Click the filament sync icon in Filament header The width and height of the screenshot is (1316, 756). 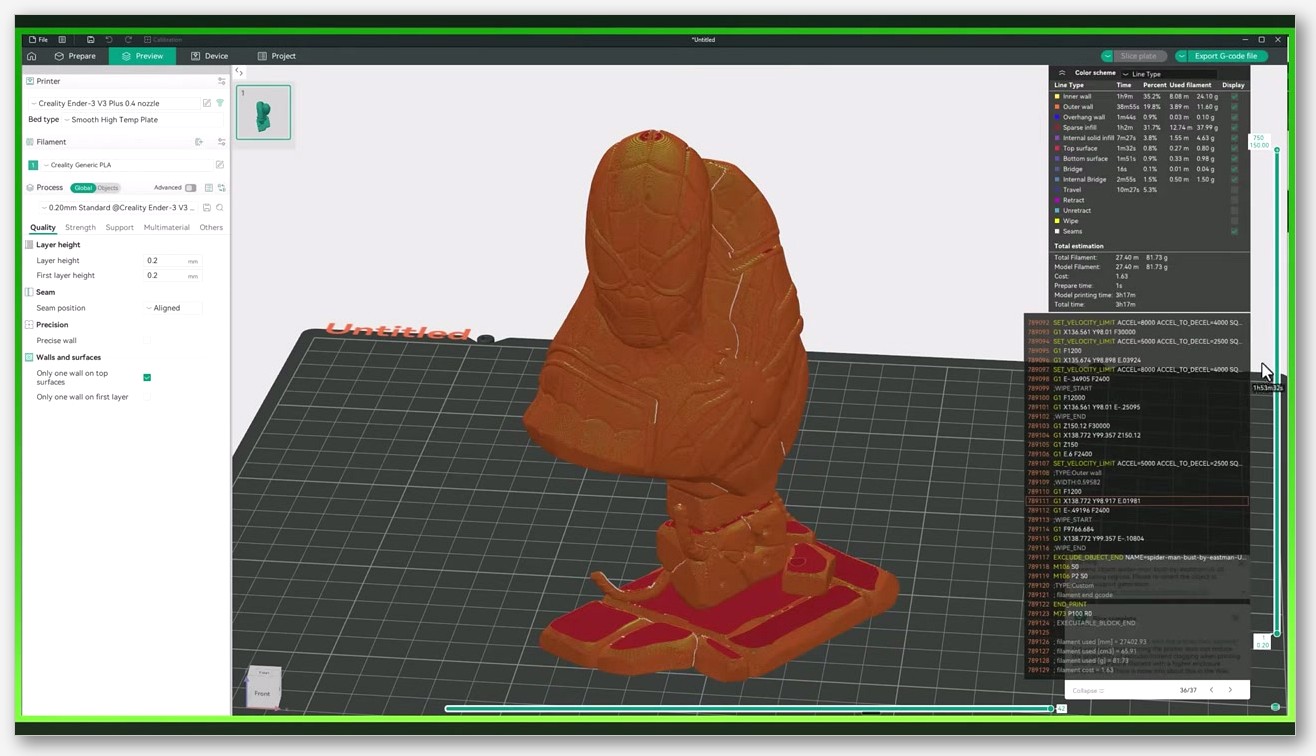[199, 142]
